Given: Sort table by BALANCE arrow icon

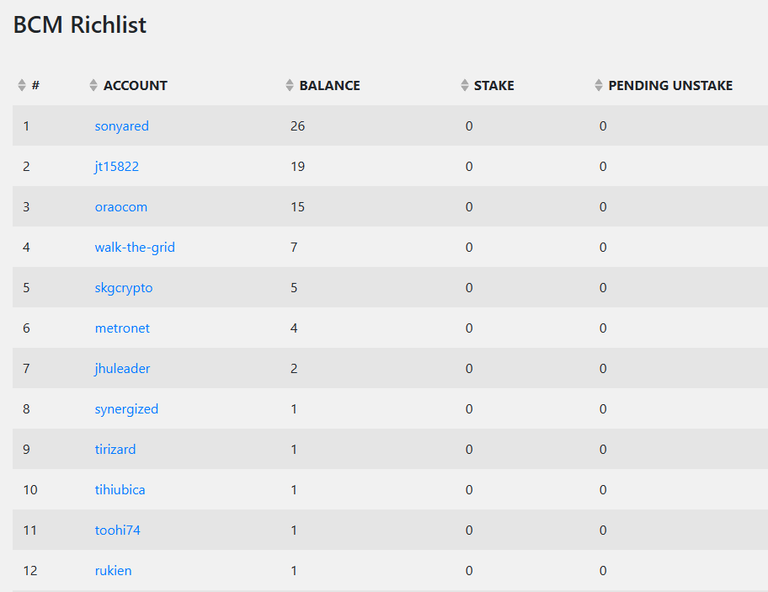Looking at the screenshot, I should pos(289,85).
